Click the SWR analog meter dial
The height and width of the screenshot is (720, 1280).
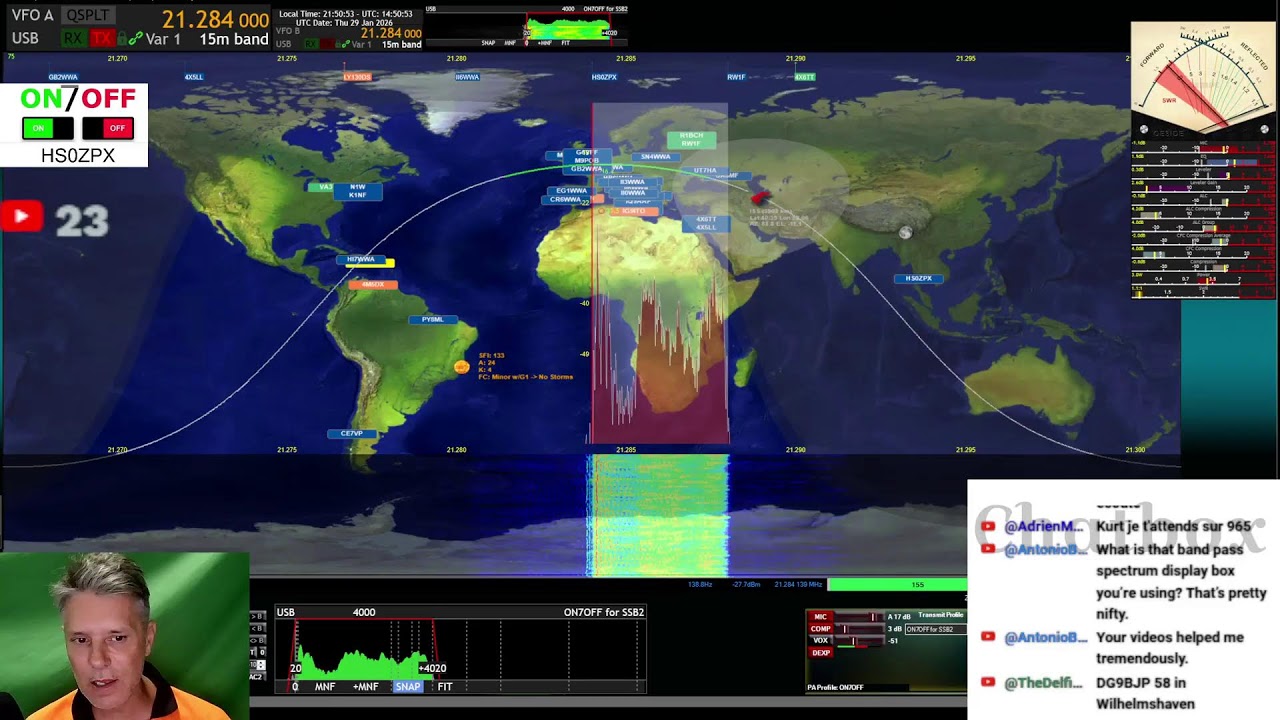tap(1203, 77)
